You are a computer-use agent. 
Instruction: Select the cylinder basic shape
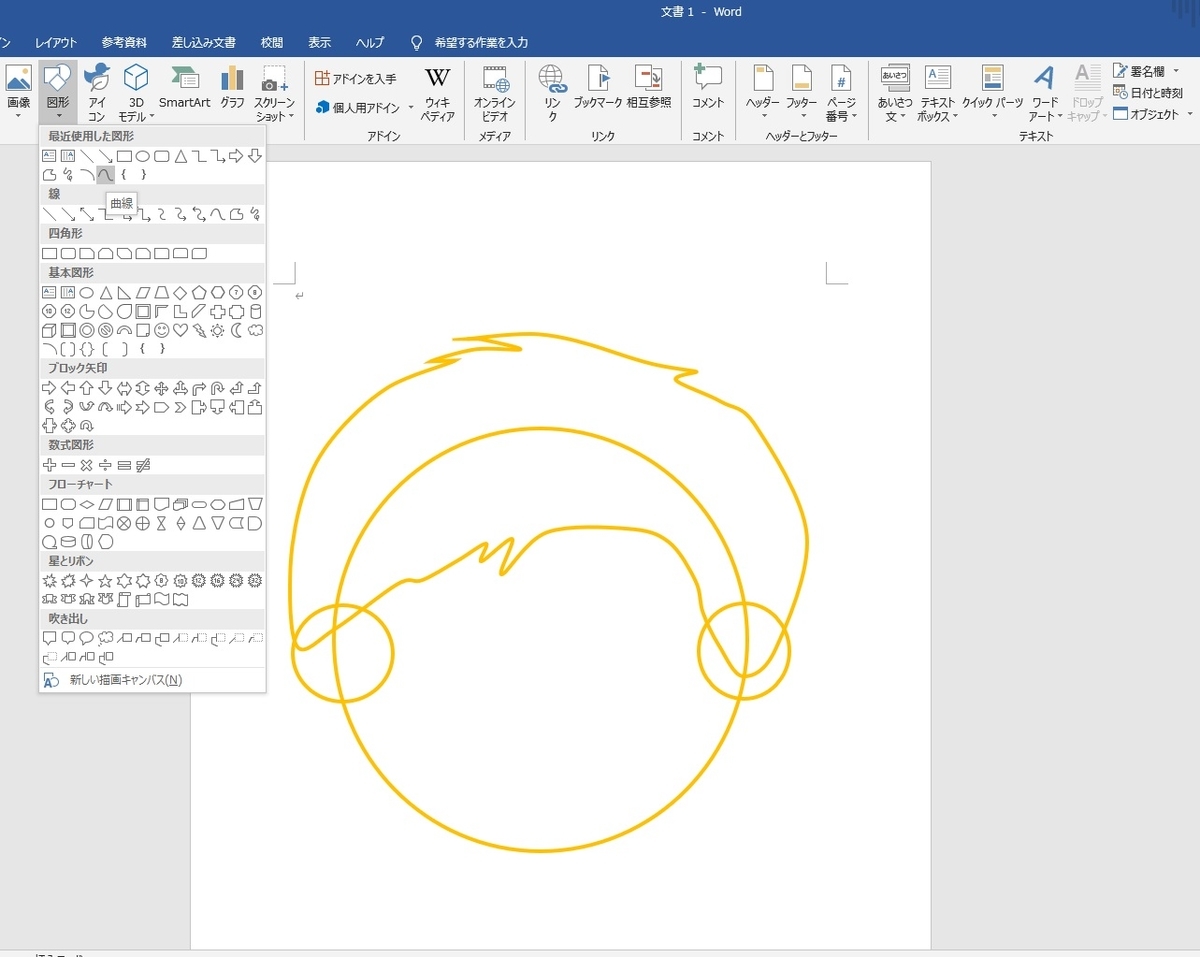[x=255, y=311]
